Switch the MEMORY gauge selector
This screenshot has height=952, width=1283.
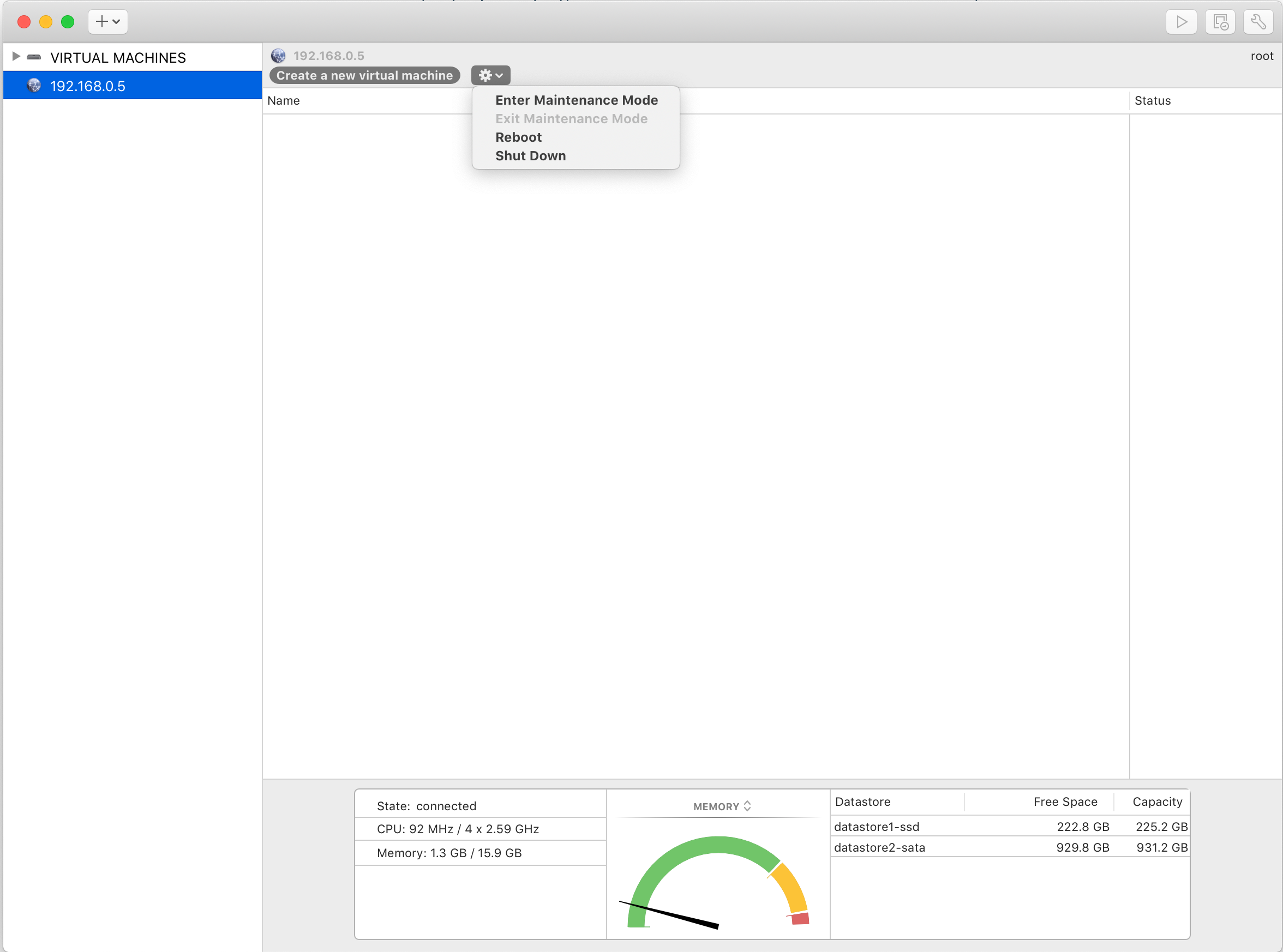pyautogui.click(x=722, y=806)
